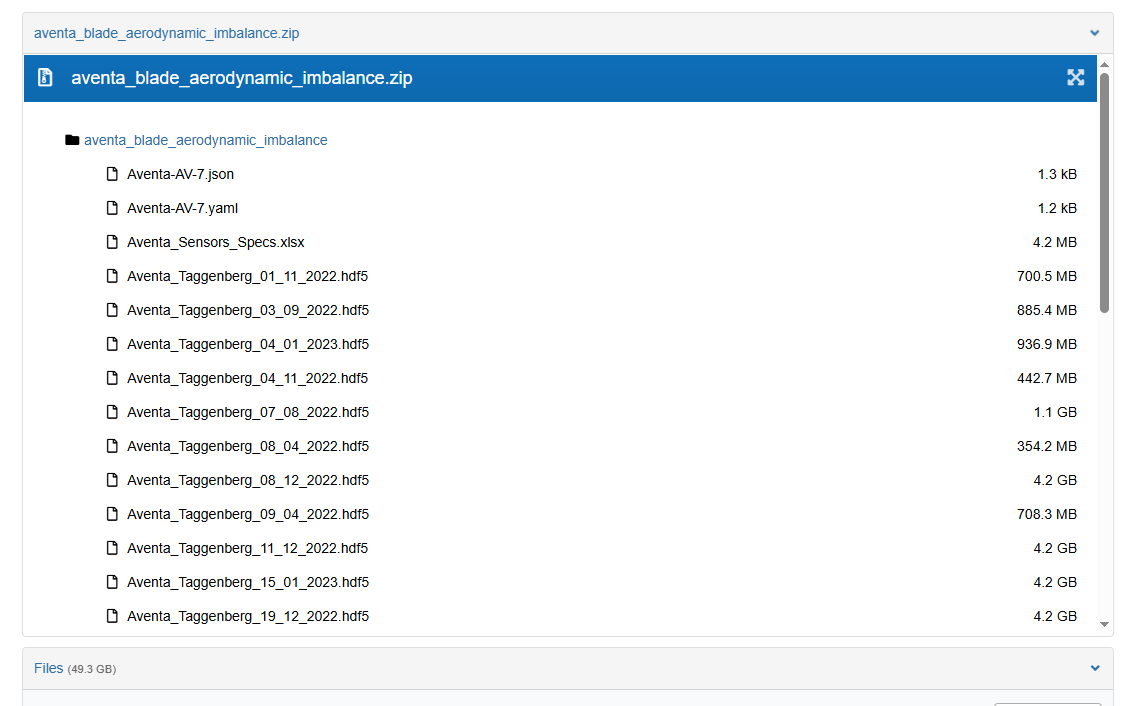The image size is (1129, 706).
Task: Select Aventa_Sensors_Specs.xlsx file name
Action: 216,242
